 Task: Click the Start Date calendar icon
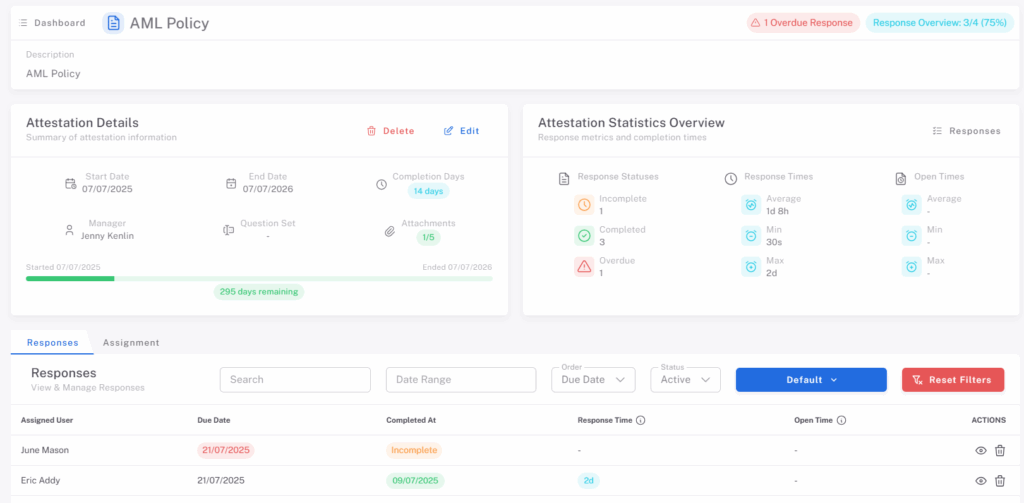tap(71, 184)
